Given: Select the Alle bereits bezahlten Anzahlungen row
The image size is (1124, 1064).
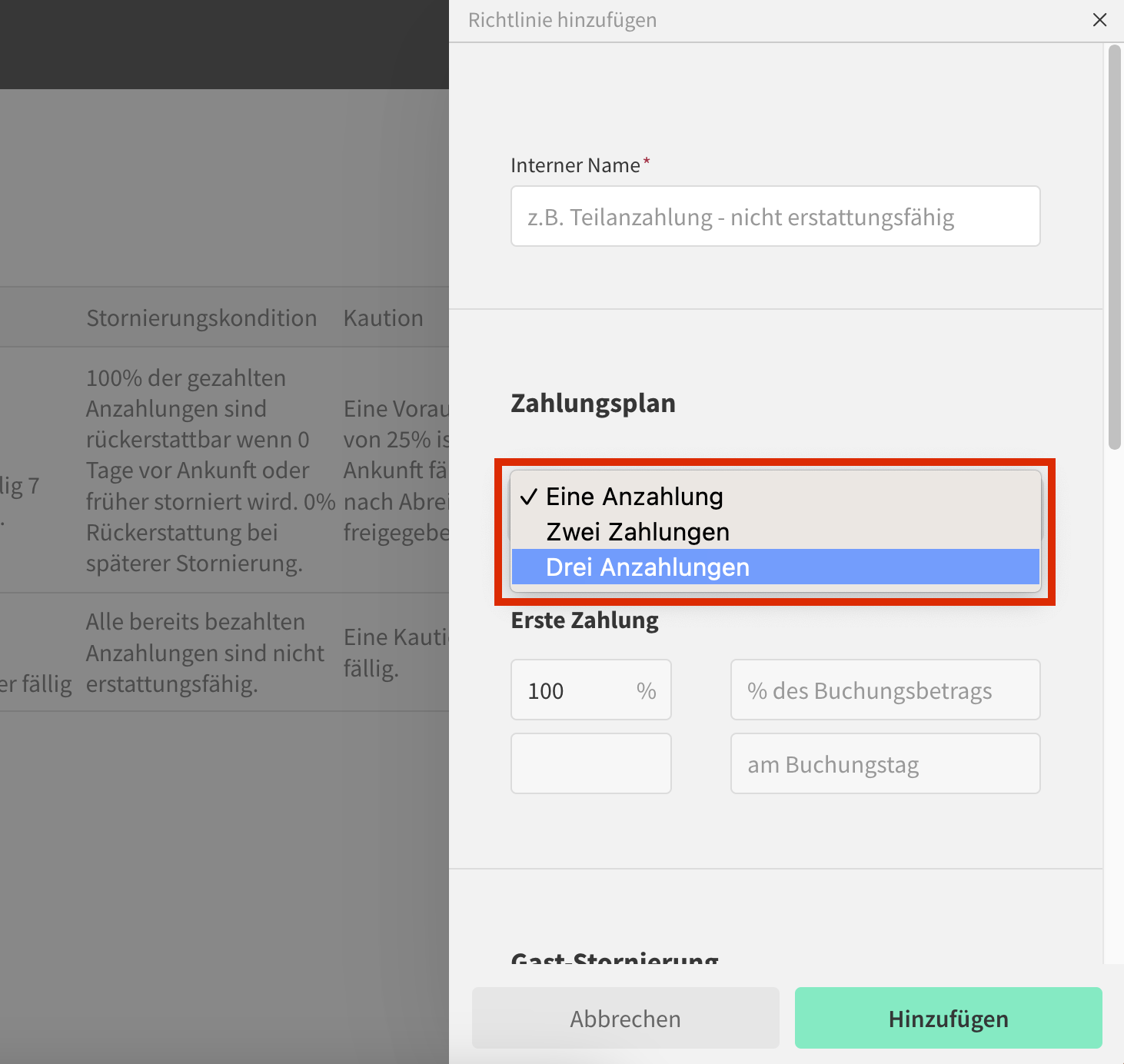Looking at the screenshot, I should pos(205,653).
